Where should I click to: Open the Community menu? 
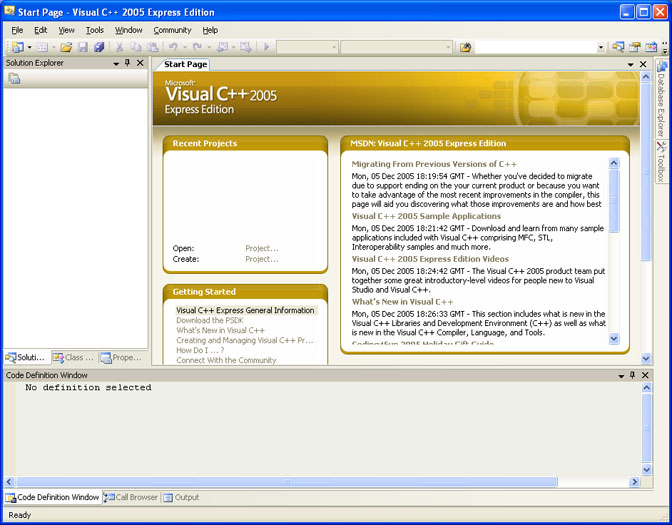[172, 30]
